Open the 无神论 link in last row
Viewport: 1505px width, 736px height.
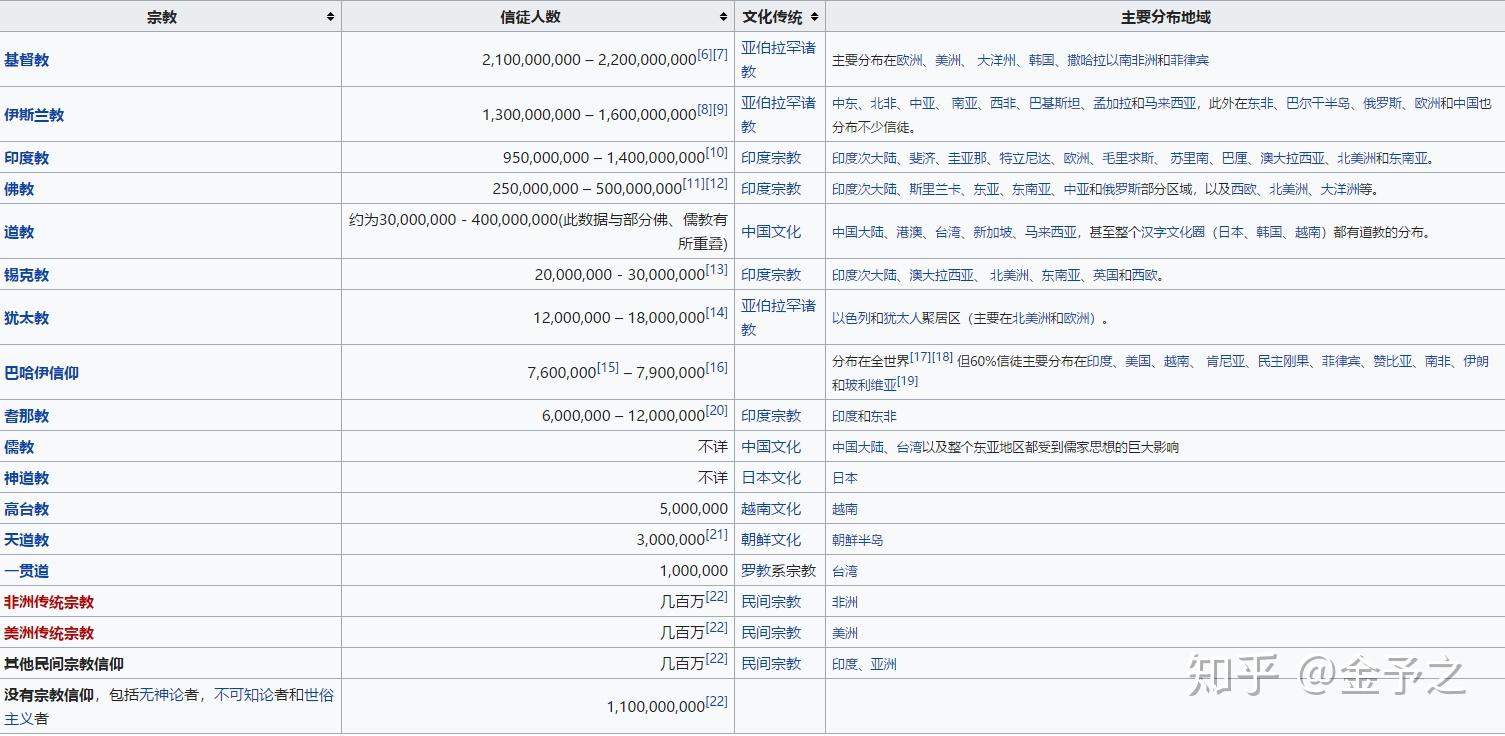[162, 695]
